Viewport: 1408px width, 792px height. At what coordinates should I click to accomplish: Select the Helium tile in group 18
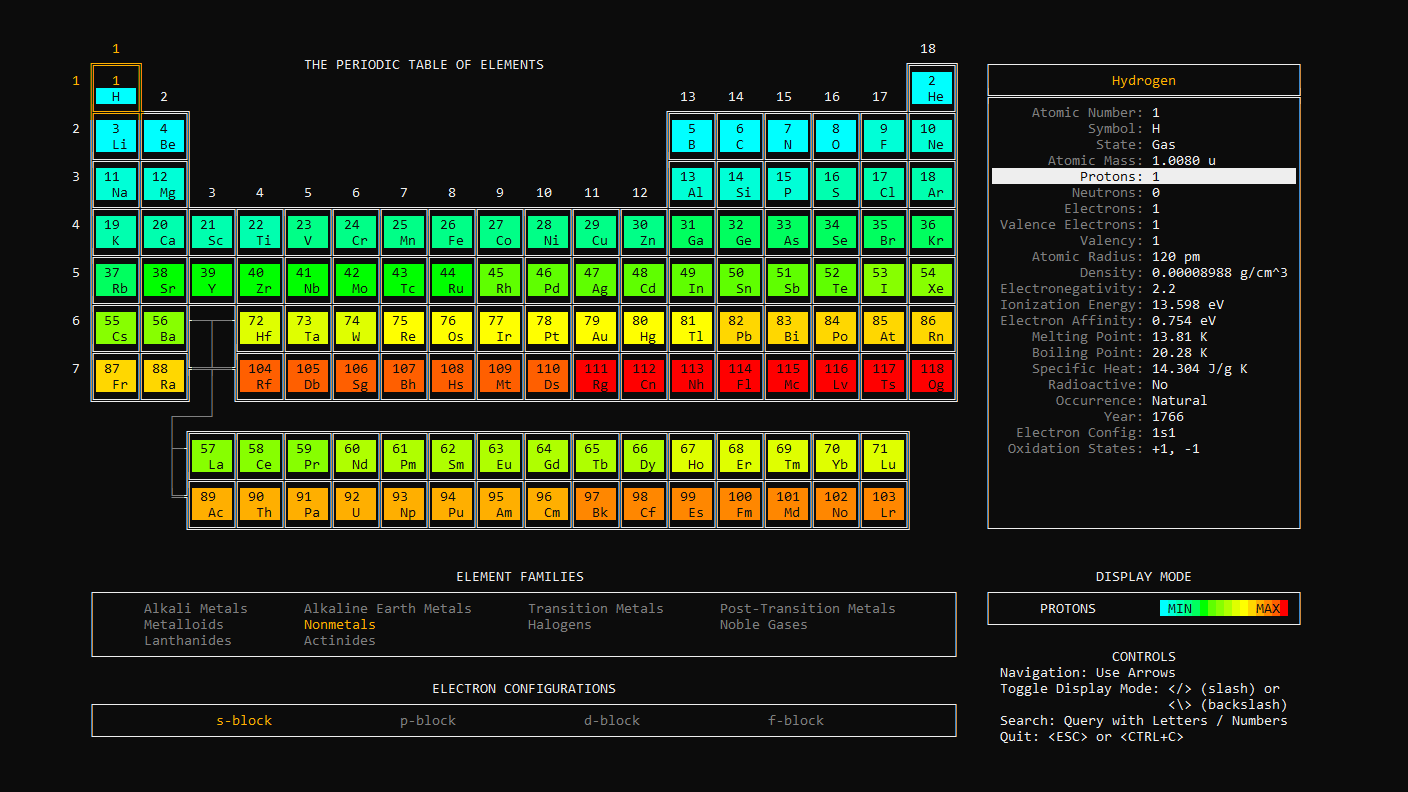932,88
